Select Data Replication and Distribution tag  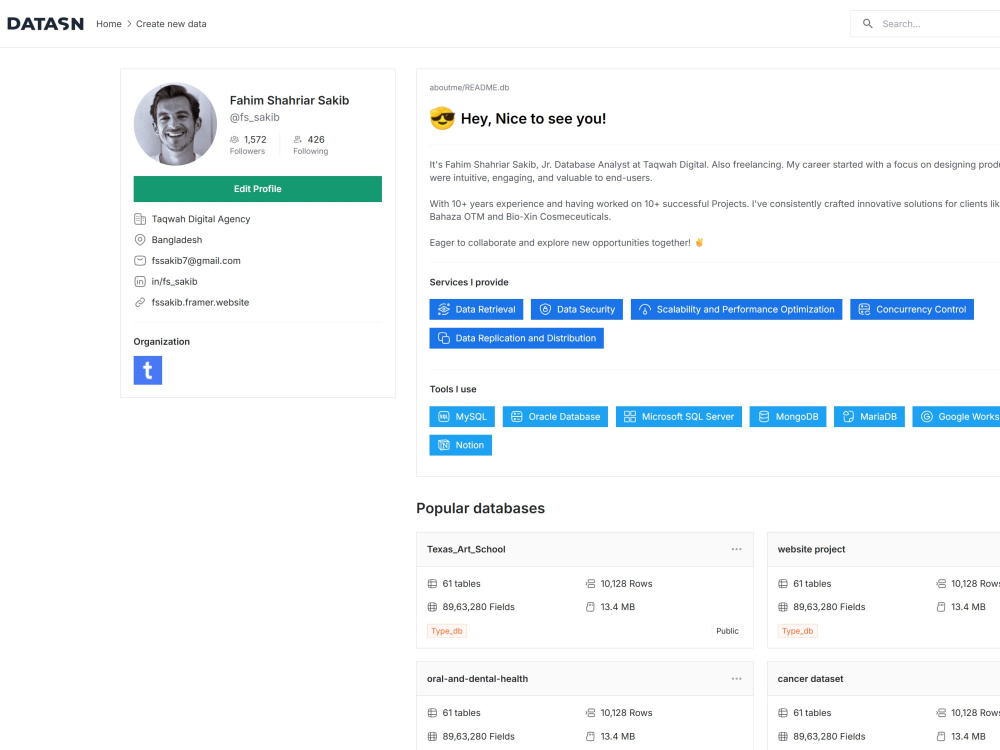pyautogui.click(x=517, y=338)
